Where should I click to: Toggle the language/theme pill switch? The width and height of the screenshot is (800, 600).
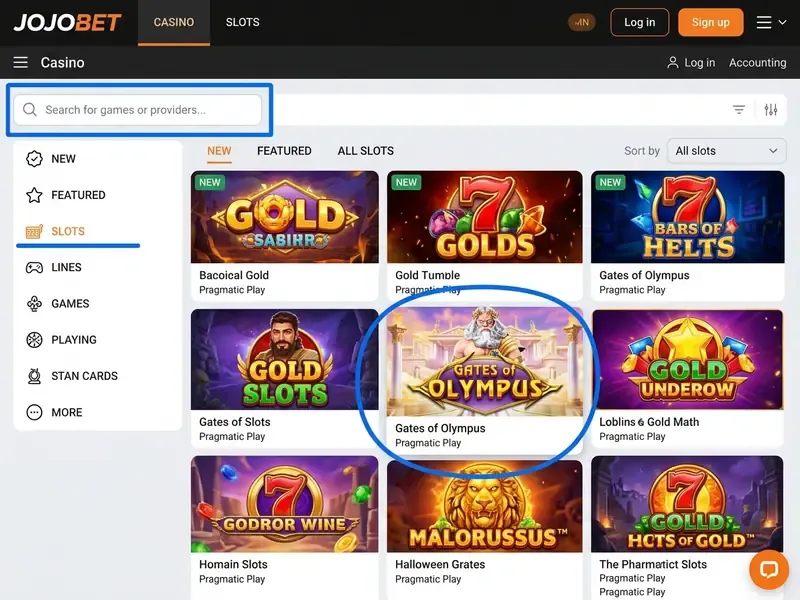(582, 22)
